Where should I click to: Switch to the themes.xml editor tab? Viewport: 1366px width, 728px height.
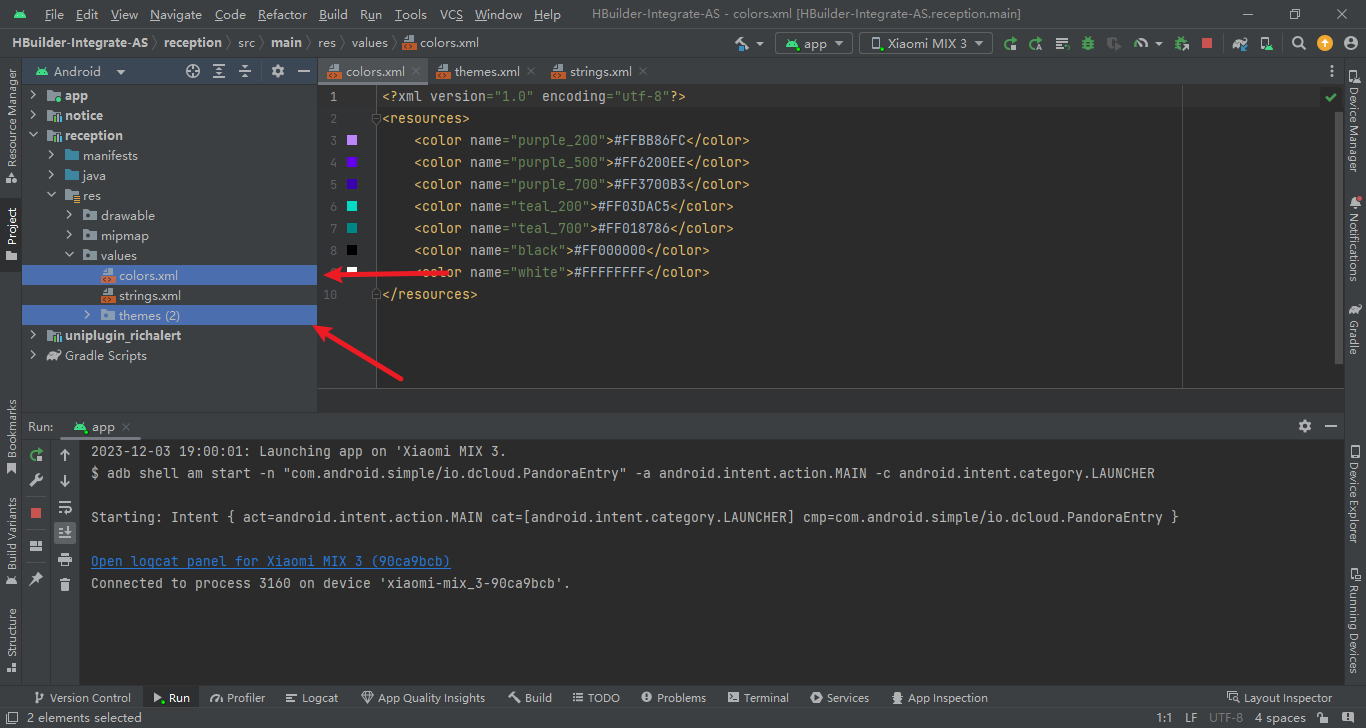(486, 71)
